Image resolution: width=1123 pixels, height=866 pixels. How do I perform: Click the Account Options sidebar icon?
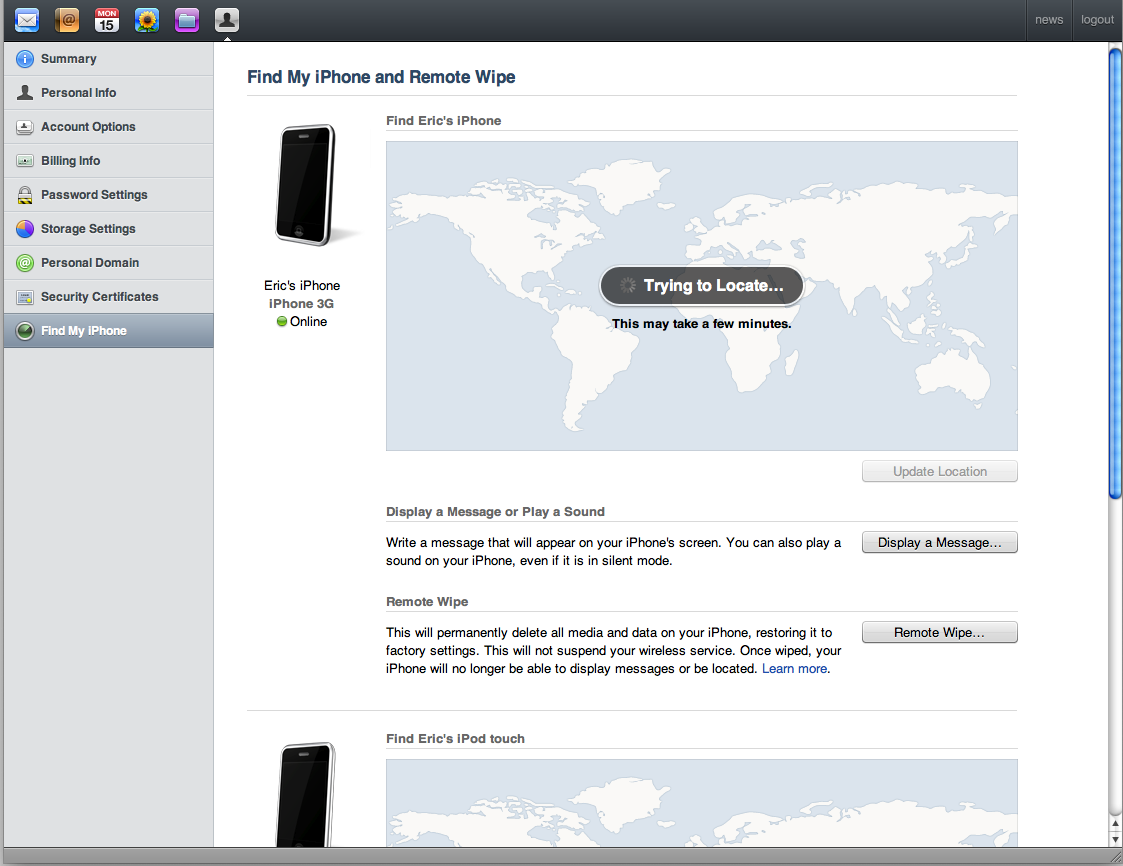24,127
